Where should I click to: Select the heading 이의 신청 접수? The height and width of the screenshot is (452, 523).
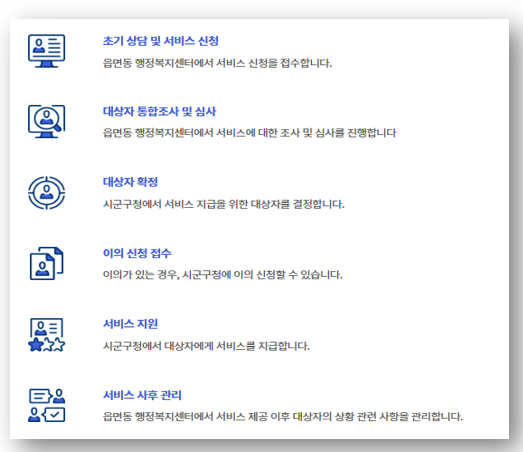point(137,253)
